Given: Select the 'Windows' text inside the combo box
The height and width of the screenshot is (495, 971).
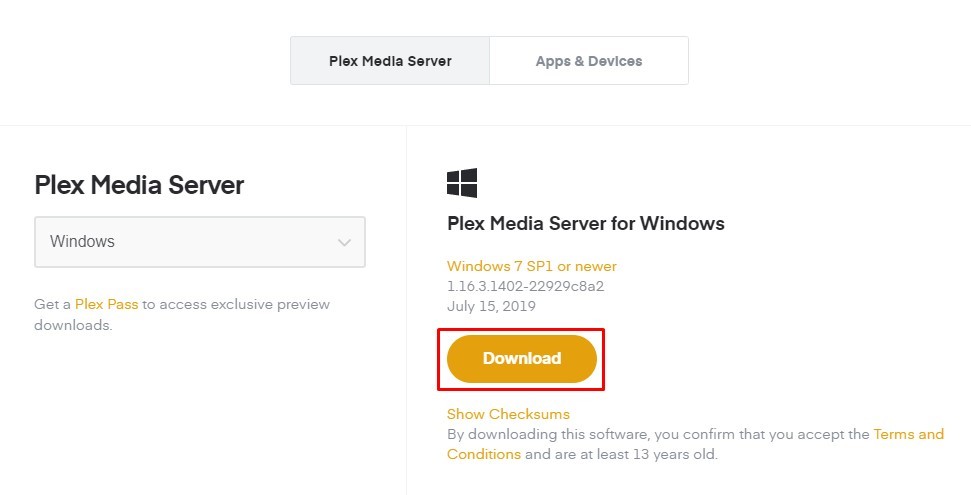Looking at the screenshot, I should (82, 242).
